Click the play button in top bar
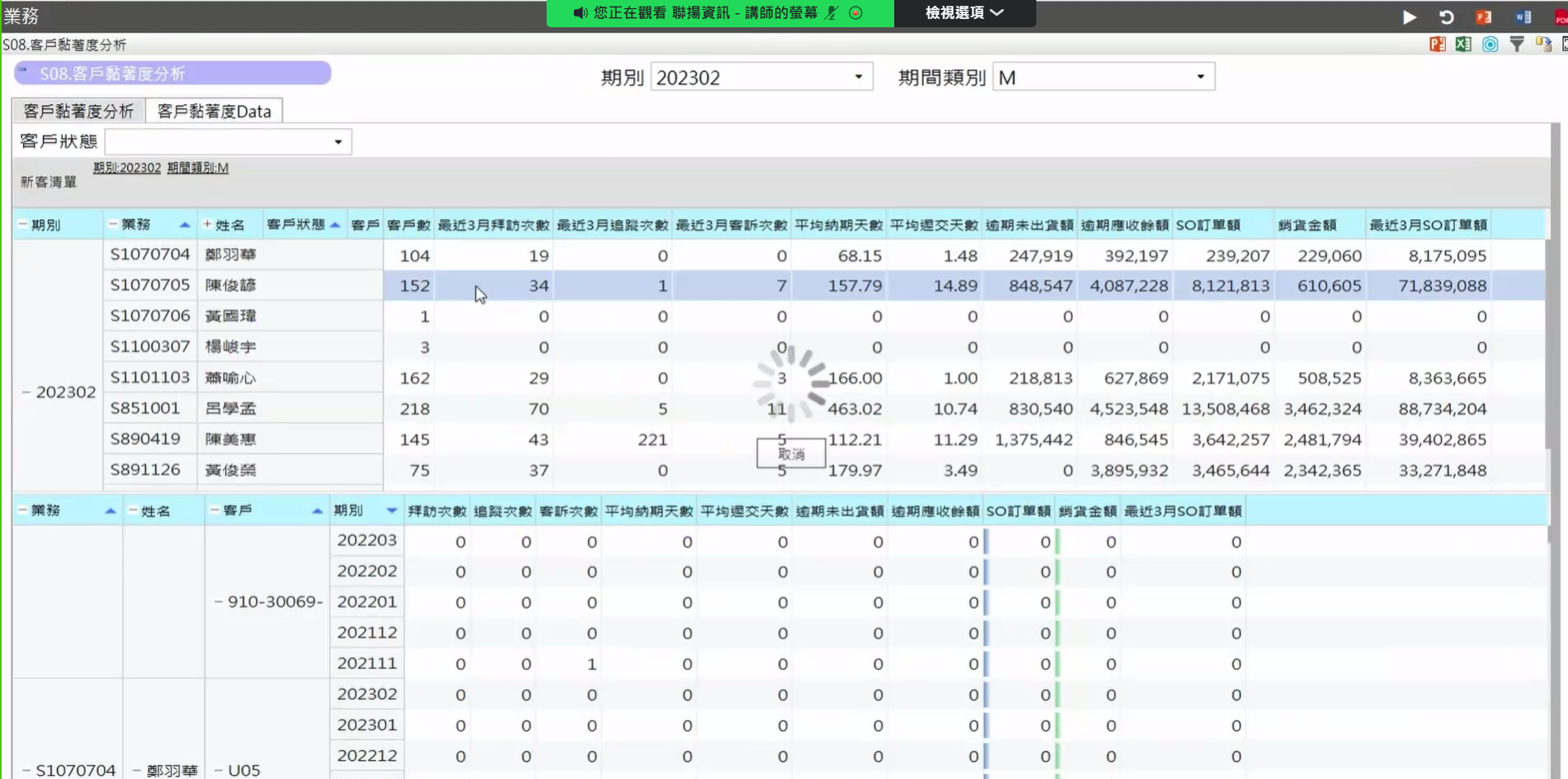 pos(1409,17)
